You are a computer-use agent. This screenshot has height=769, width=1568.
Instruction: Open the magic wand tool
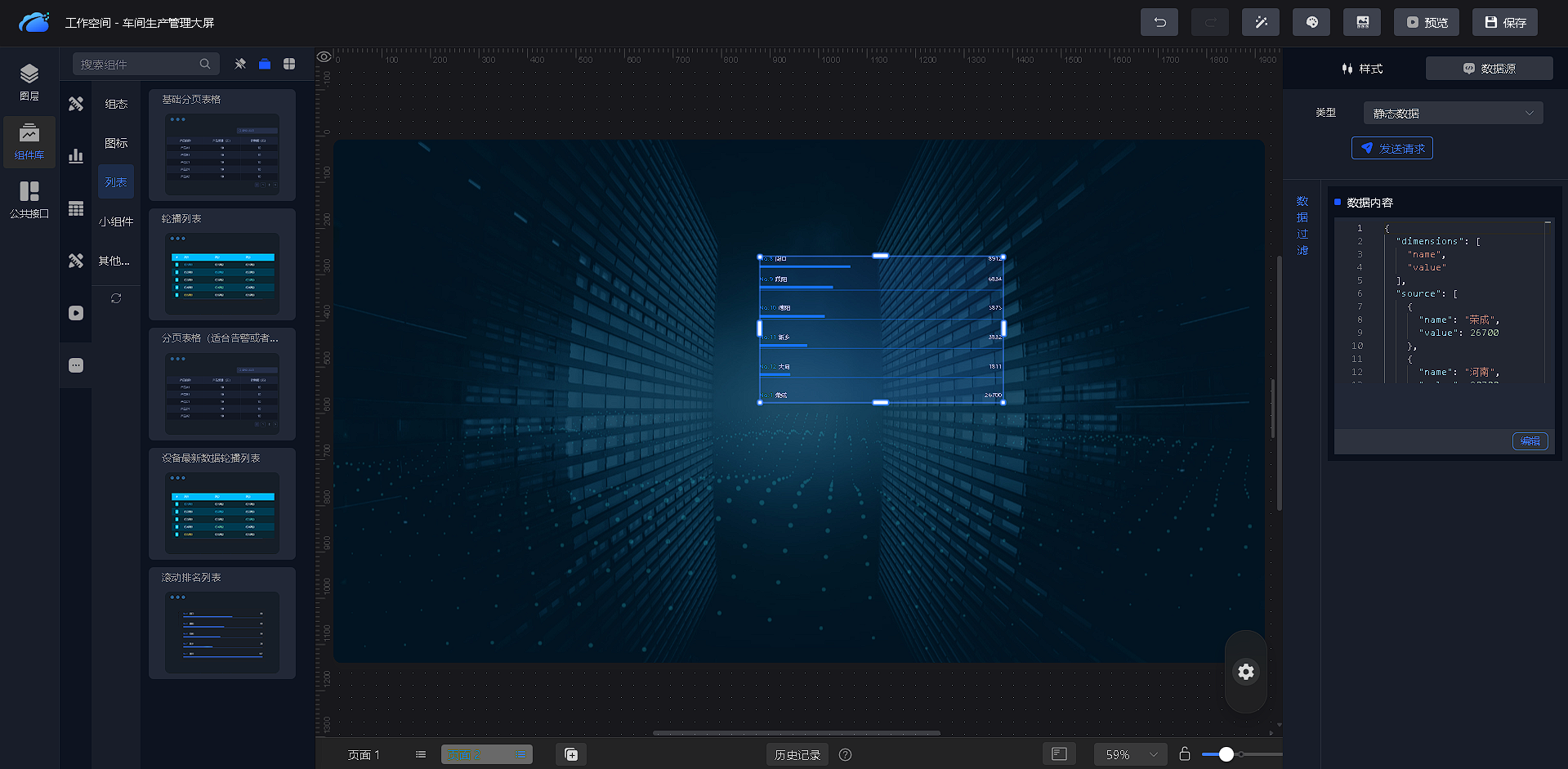1260,22
